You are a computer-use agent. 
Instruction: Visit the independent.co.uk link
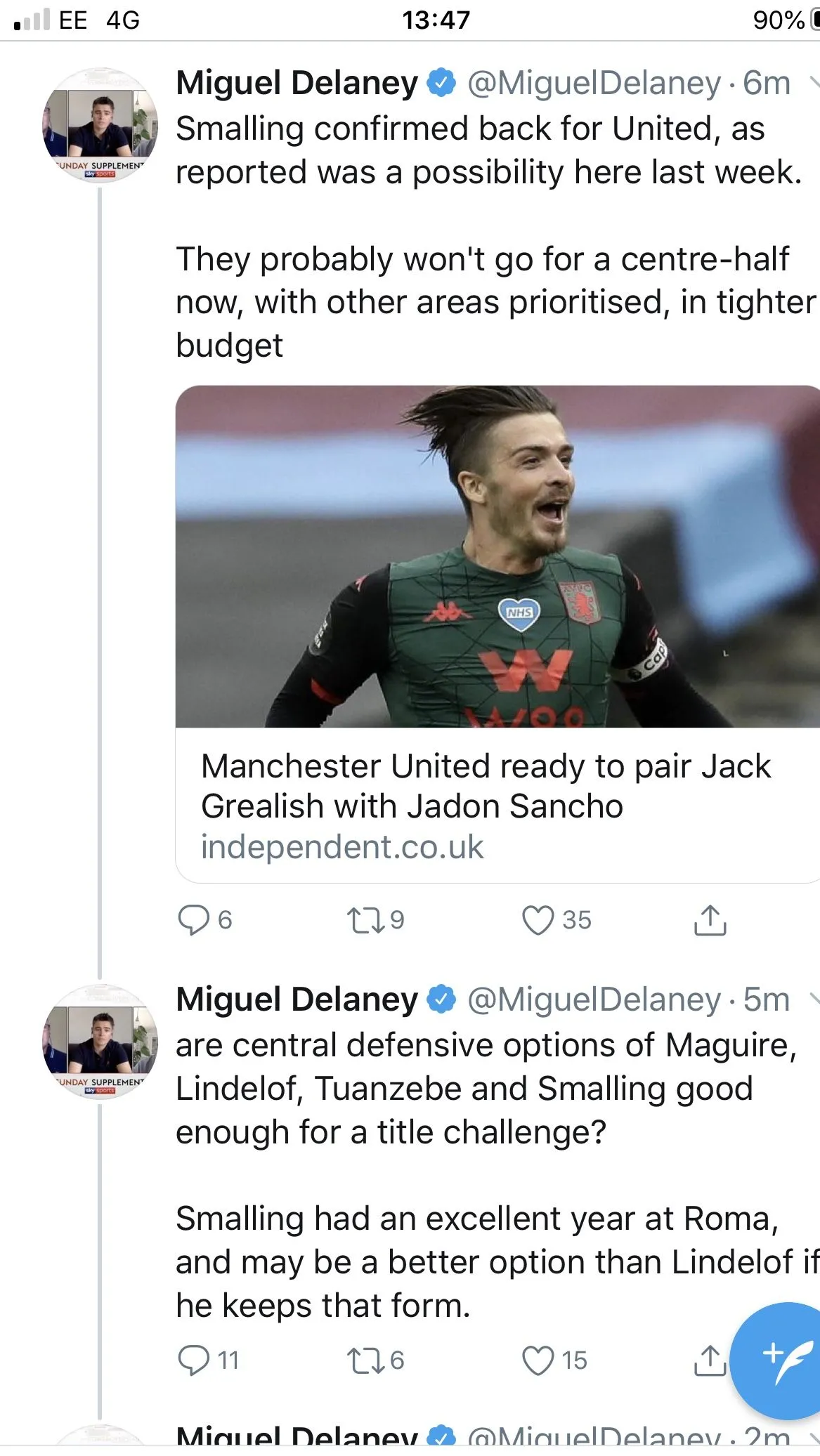click(x=342, y=847)
